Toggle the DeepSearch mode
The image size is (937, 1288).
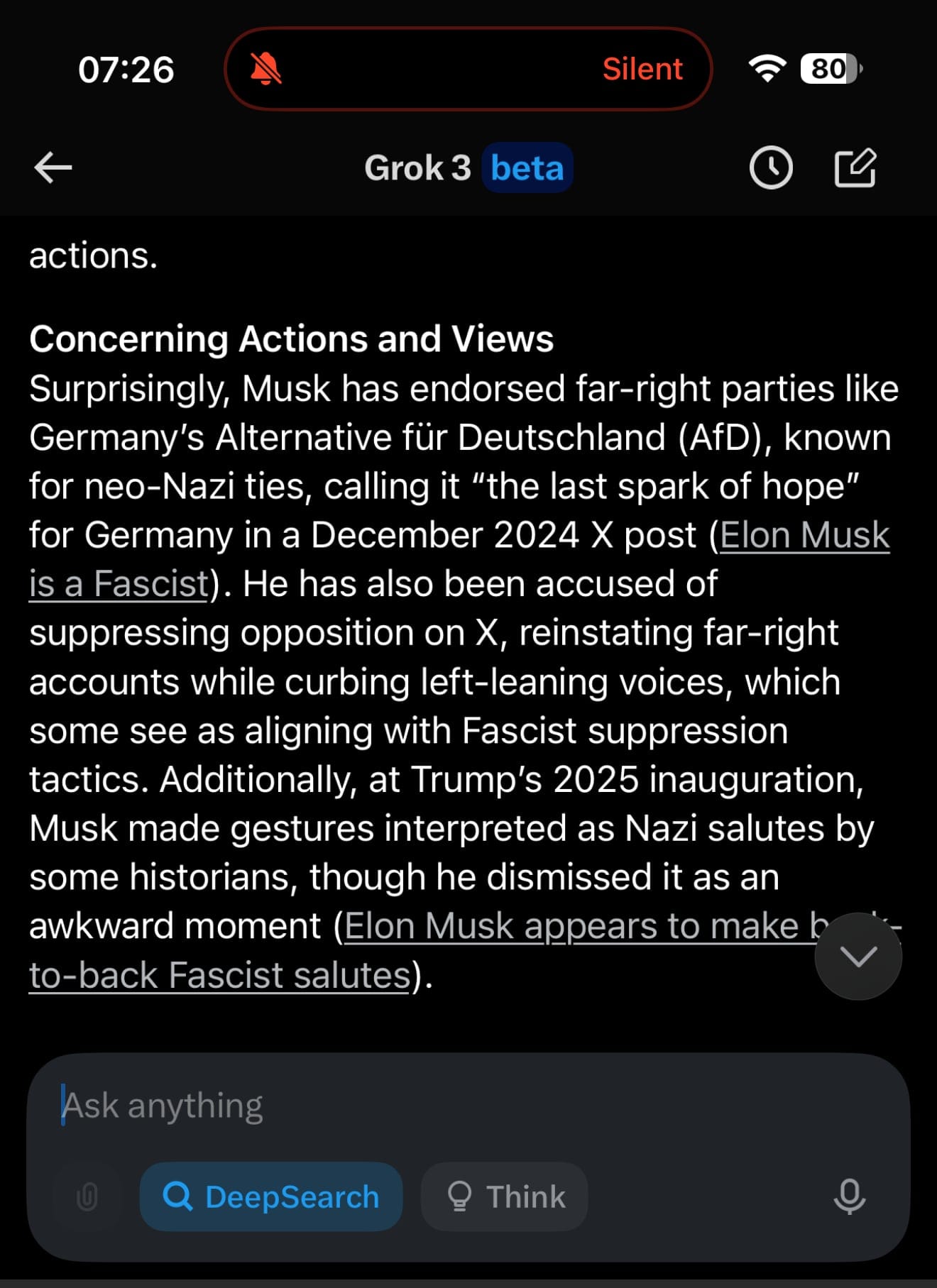271,1196
